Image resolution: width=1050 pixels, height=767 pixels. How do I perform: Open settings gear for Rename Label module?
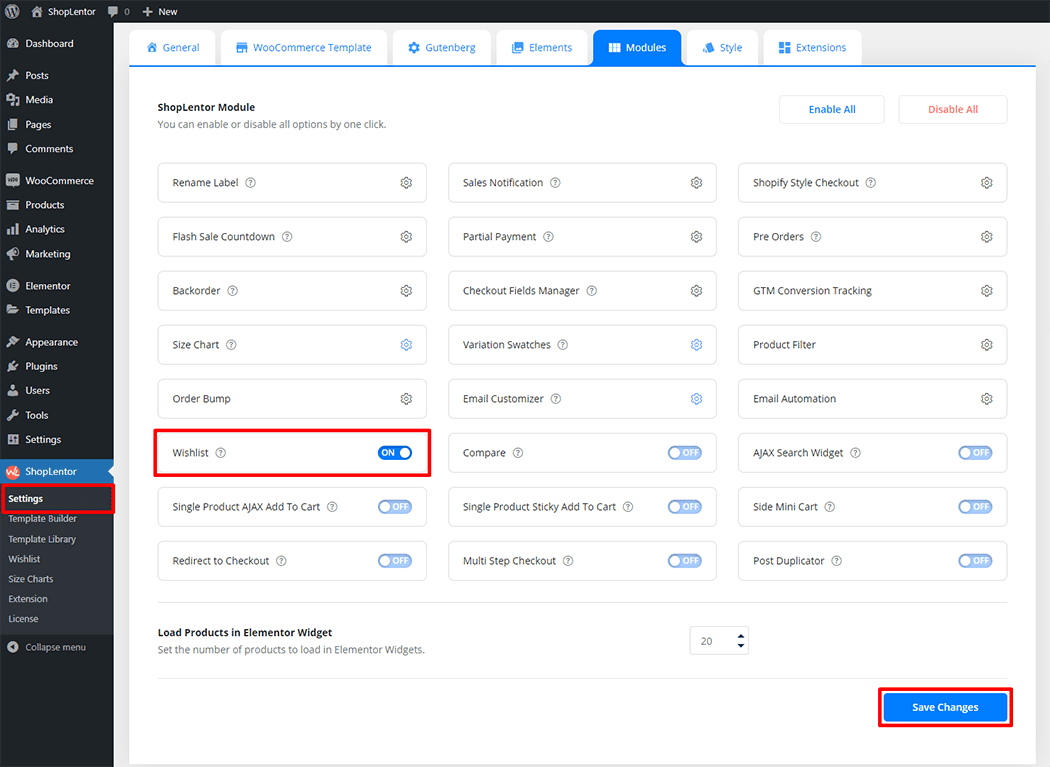pos(406,183)
